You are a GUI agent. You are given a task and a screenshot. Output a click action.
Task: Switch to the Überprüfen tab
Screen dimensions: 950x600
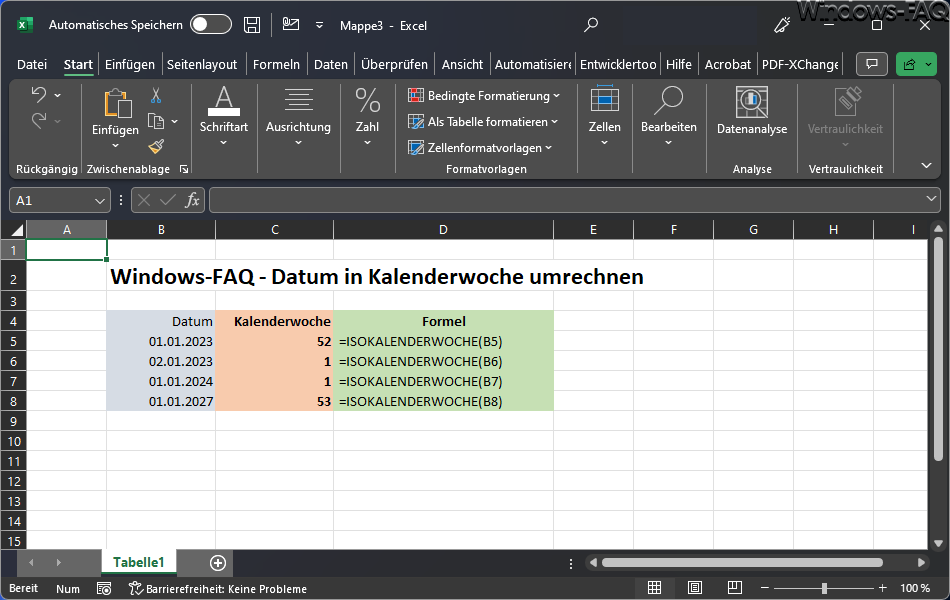pyautogui.click(x=394, y=64)
